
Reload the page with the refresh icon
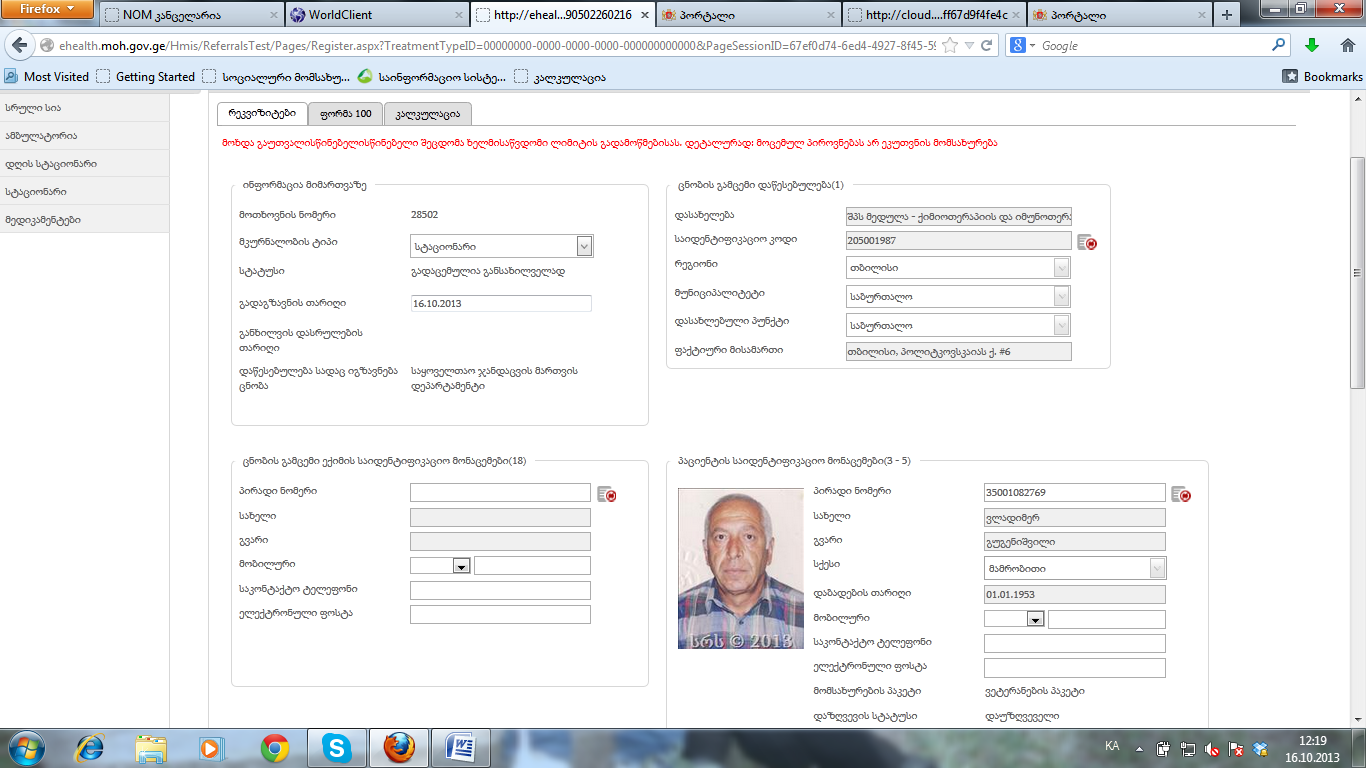pyautogui.click(x=986, y=46)
